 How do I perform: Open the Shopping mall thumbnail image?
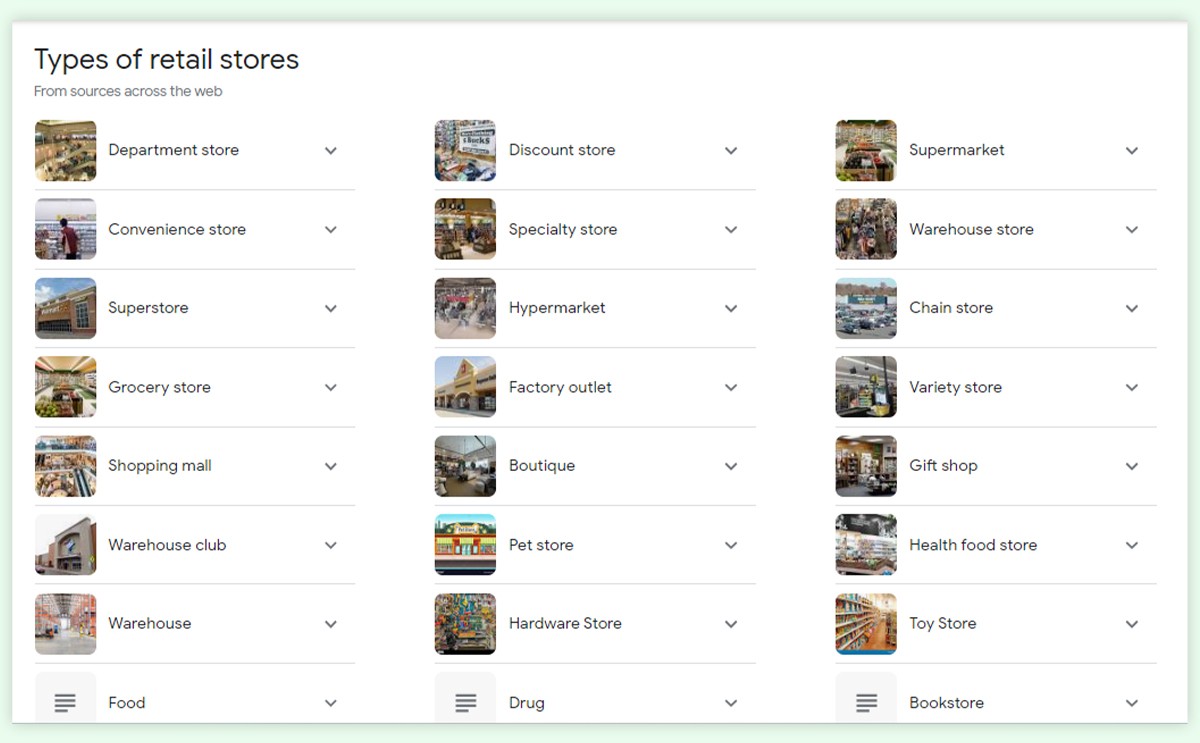point(66,466)
